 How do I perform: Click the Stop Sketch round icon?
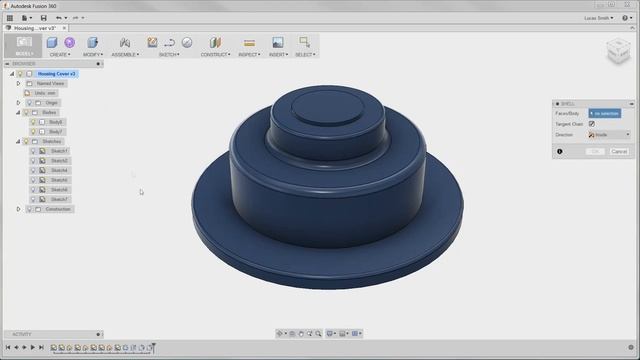click(x=187, y=42)
